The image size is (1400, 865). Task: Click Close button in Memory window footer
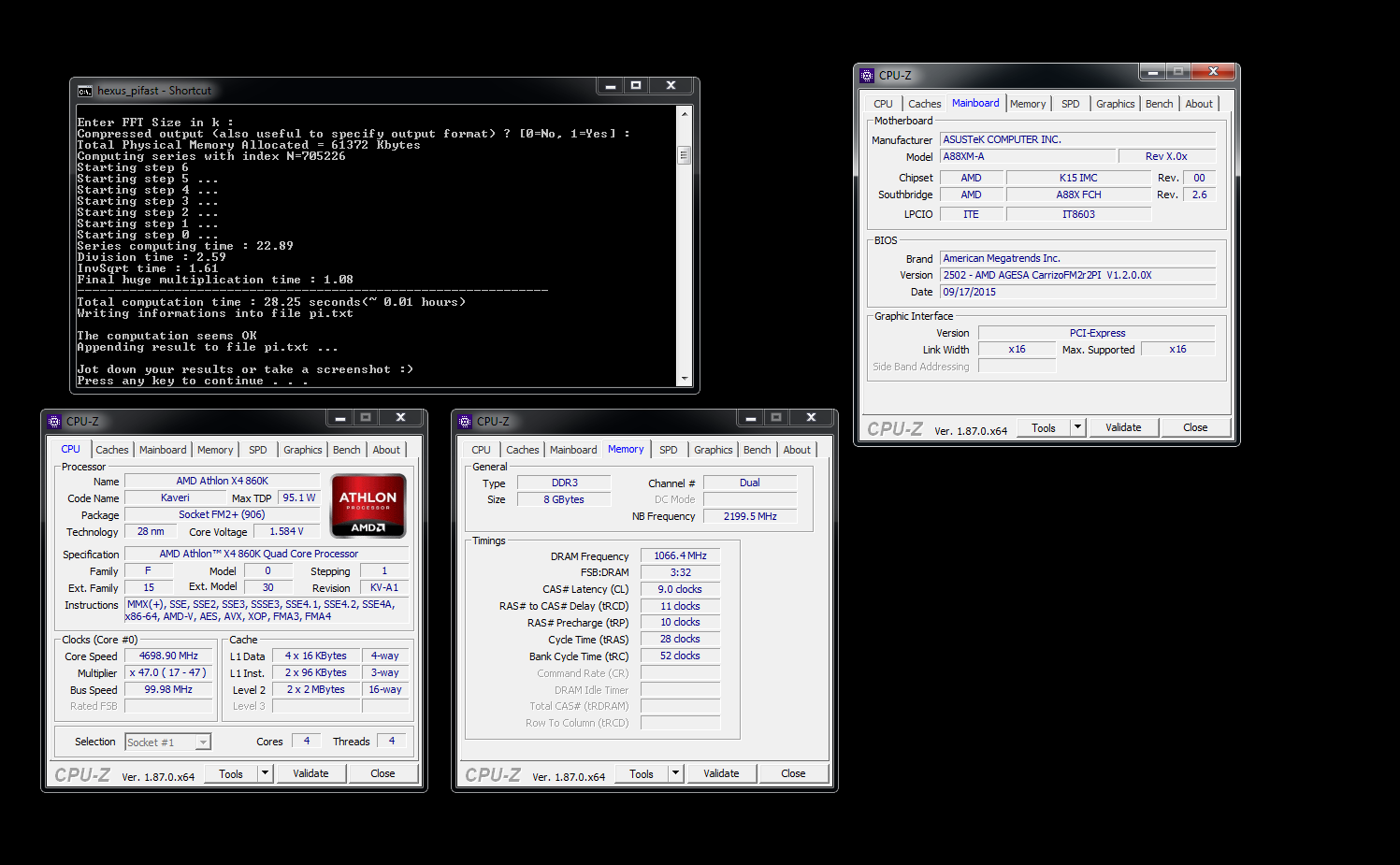[793, 773]
